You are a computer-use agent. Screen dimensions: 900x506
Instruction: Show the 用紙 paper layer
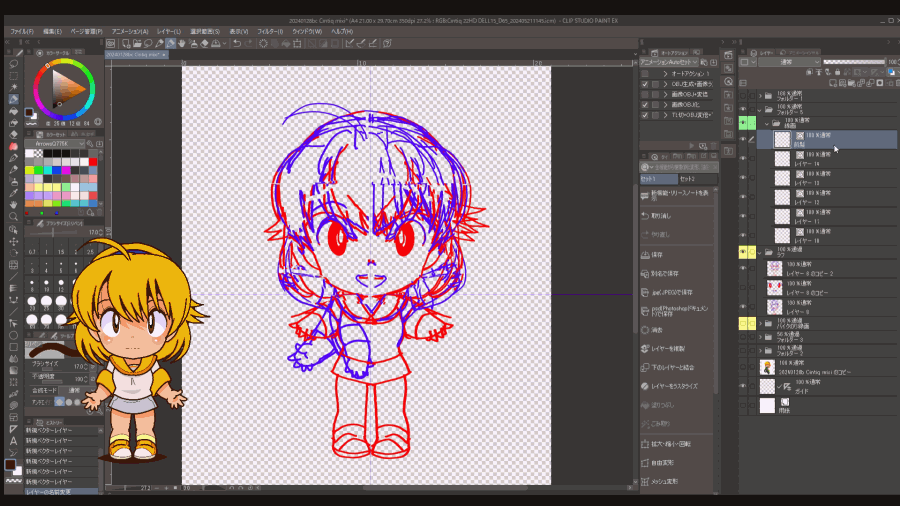[743, 406]
